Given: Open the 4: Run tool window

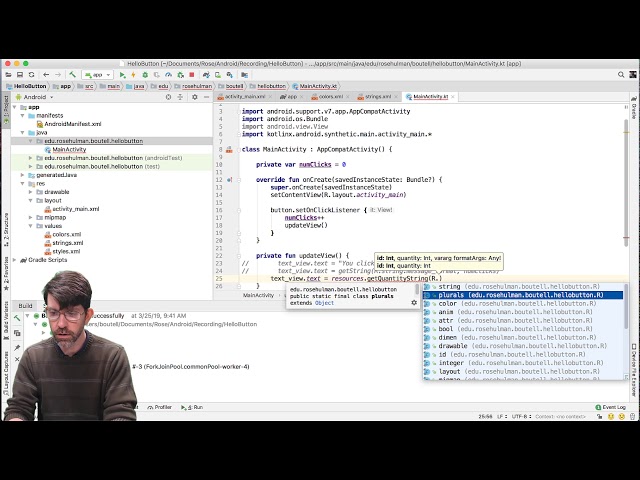Looking at the screenshot, I should (192, 407).
